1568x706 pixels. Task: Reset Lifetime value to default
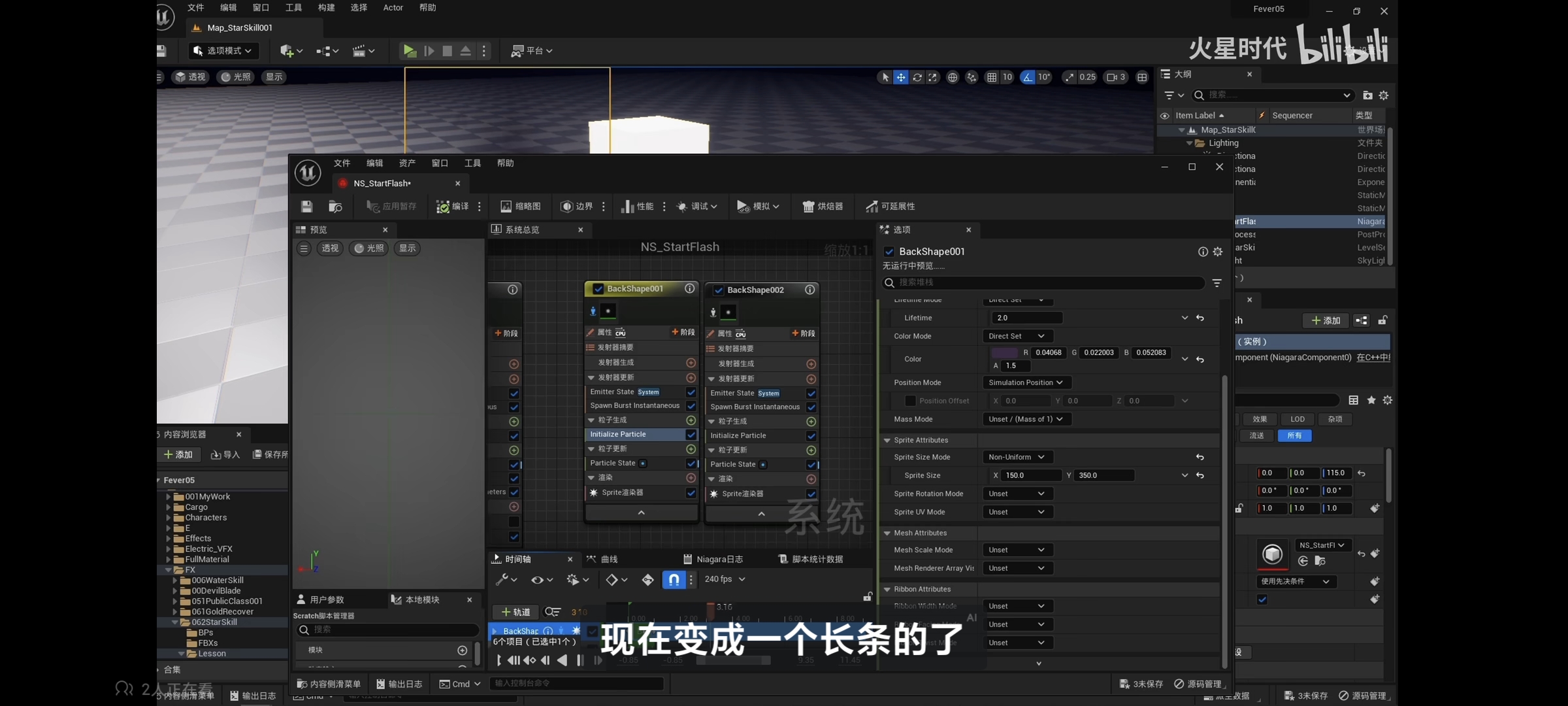pos(1200,318)
